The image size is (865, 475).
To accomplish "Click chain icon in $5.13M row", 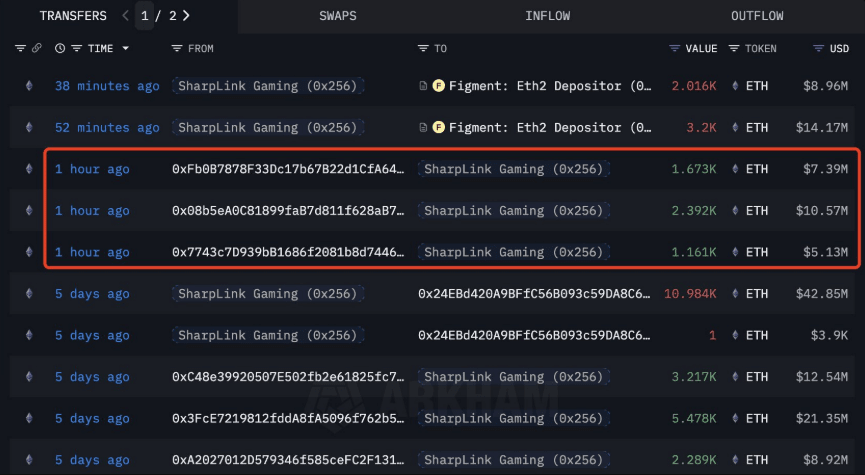I will [29, 252].
